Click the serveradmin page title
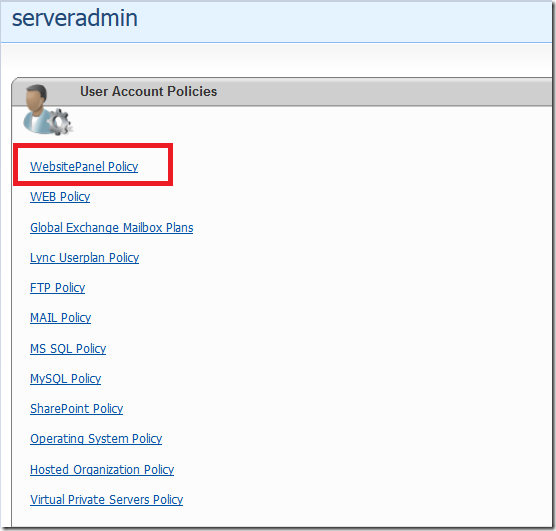Viewport: 556px width, 531px height. pos(75,18)
